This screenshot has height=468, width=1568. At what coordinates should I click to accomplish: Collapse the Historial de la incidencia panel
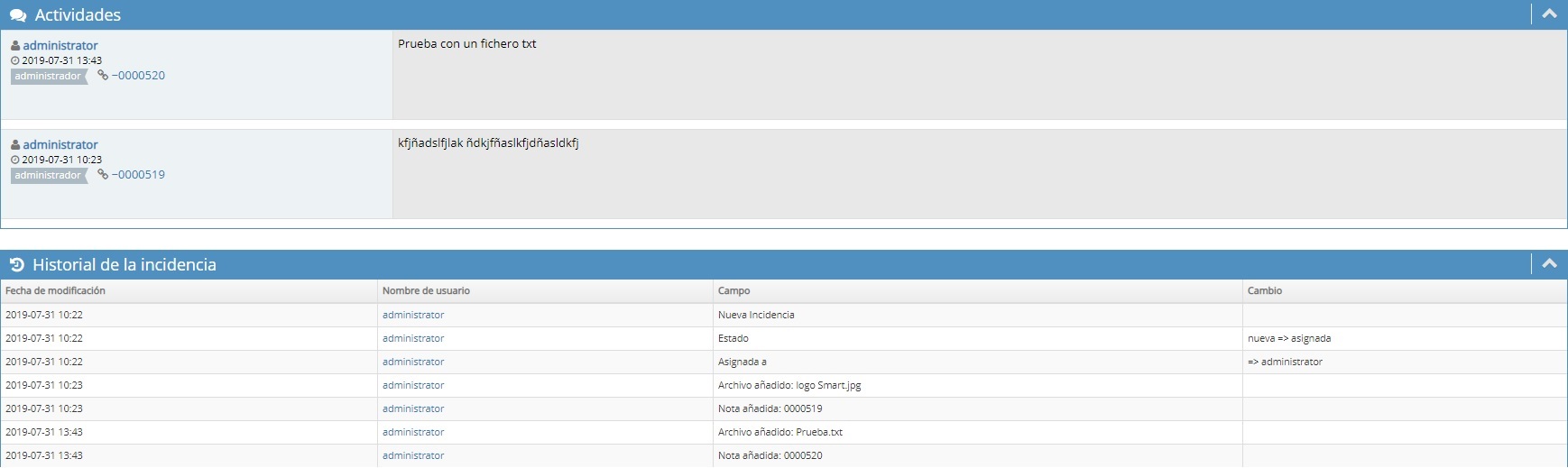pos(1549,264)
